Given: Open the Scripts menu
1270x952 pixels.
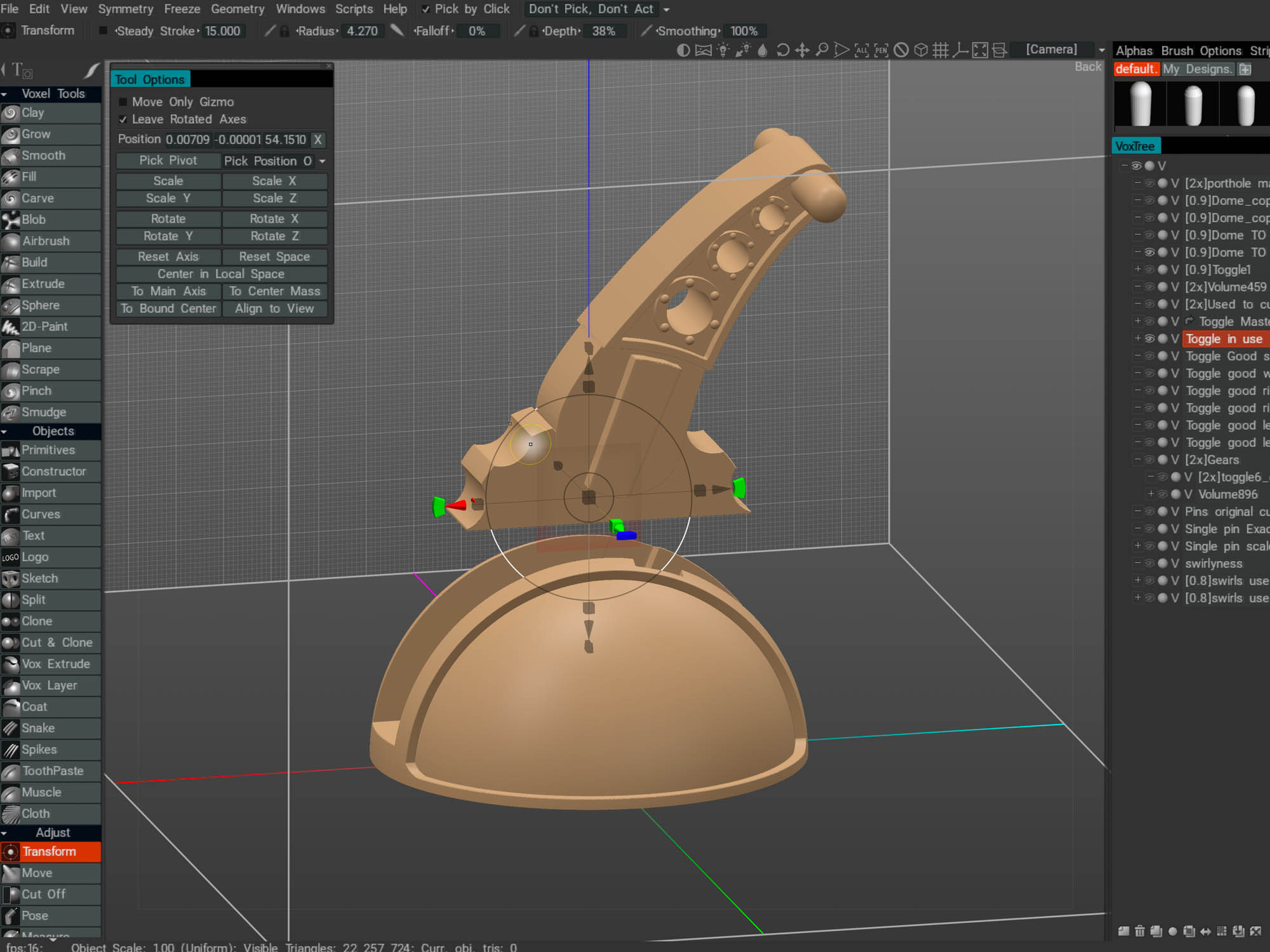Looking at the screenshot, I should coord(354,9).
